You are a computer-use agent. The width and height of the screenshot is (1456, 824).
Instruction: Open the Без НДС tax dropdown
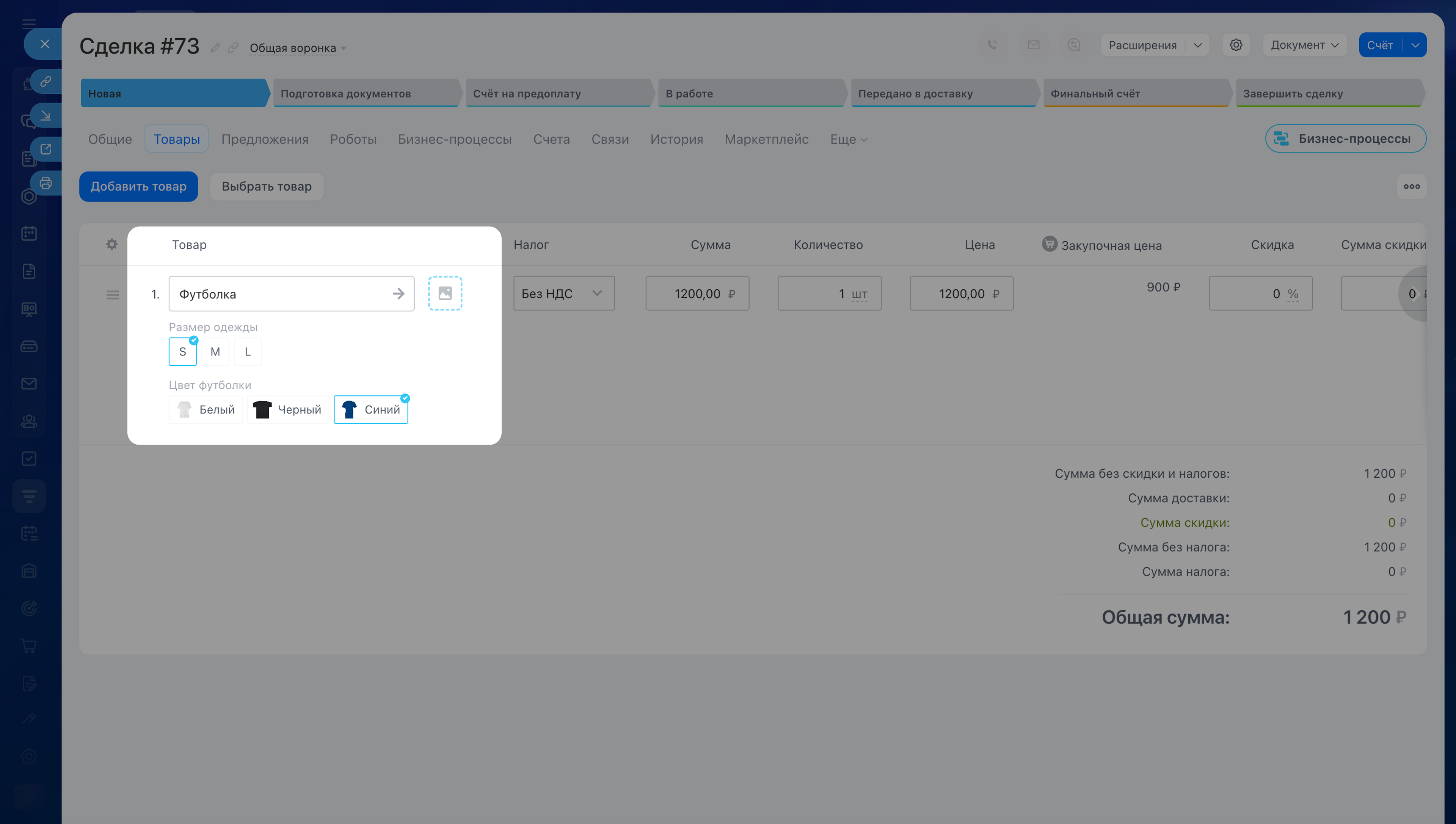[x=563, y=293]
